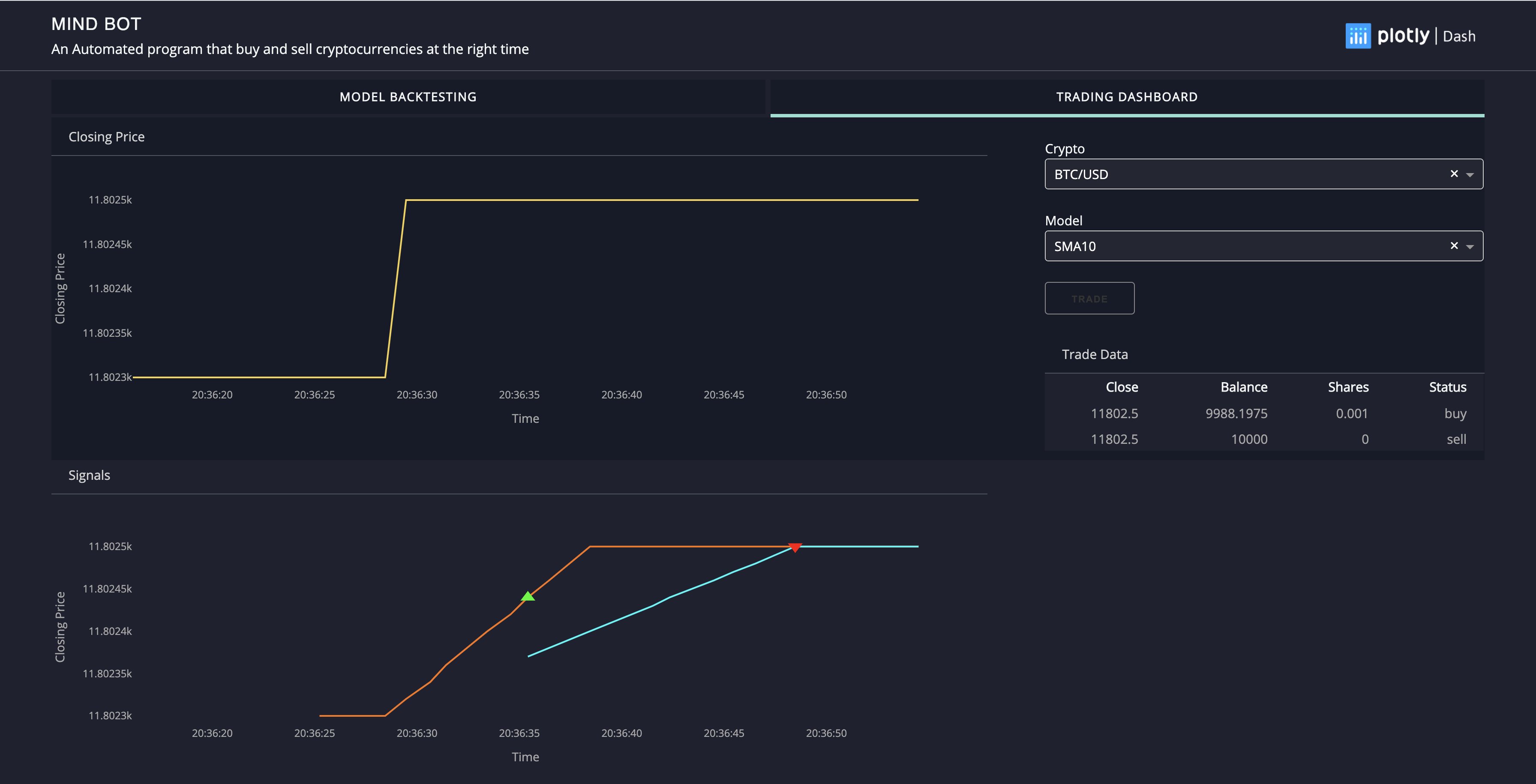
Task: Click 11.8024k label on Closing Price chart
Action: click(110, 289)
